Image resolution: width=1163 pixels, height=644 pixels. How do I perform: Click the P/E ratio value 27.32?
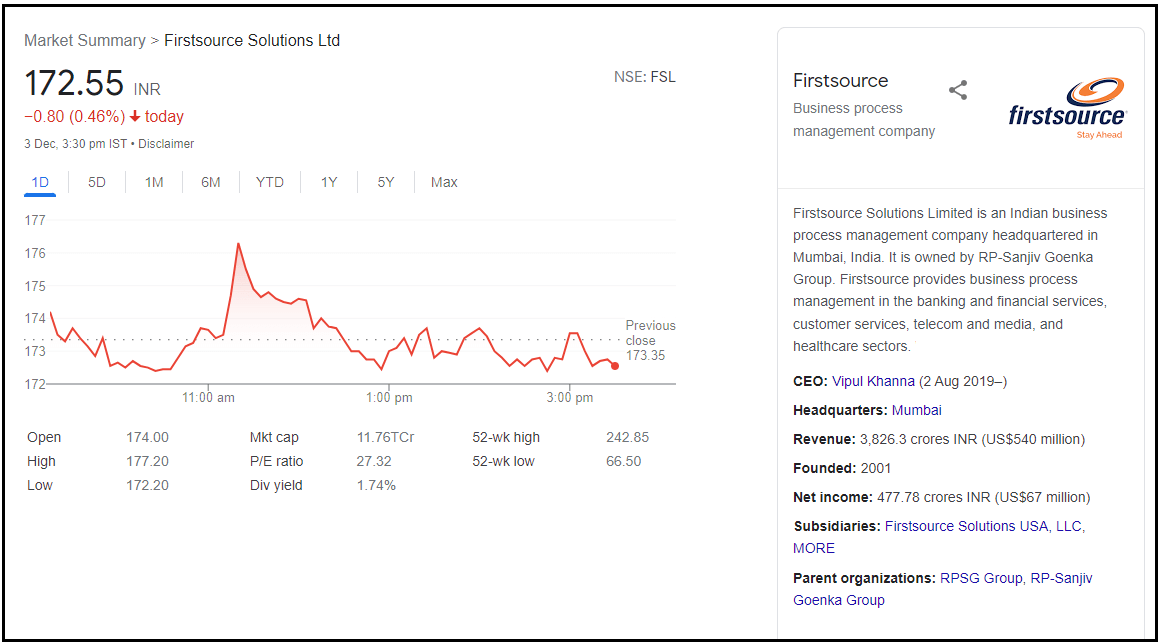pos(374,461)
